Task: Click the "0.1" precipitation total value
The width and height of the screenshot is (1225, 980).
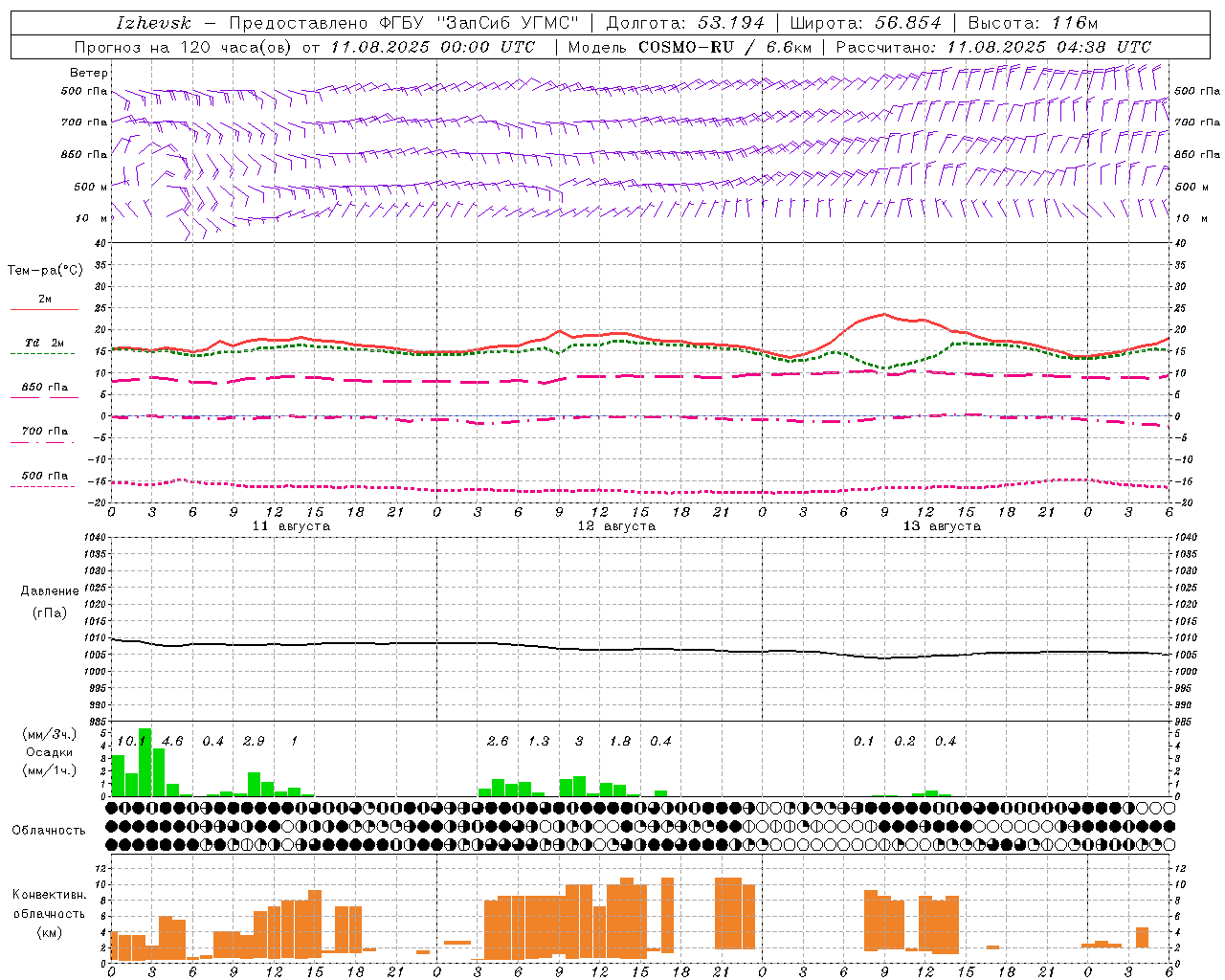Action: tap(864, 741)
